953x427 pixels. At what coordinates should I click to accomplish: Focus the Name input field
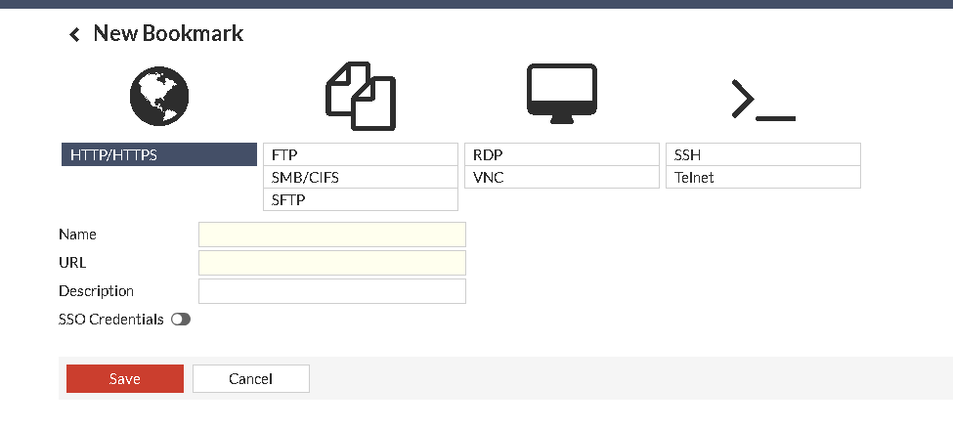point(332,235)
